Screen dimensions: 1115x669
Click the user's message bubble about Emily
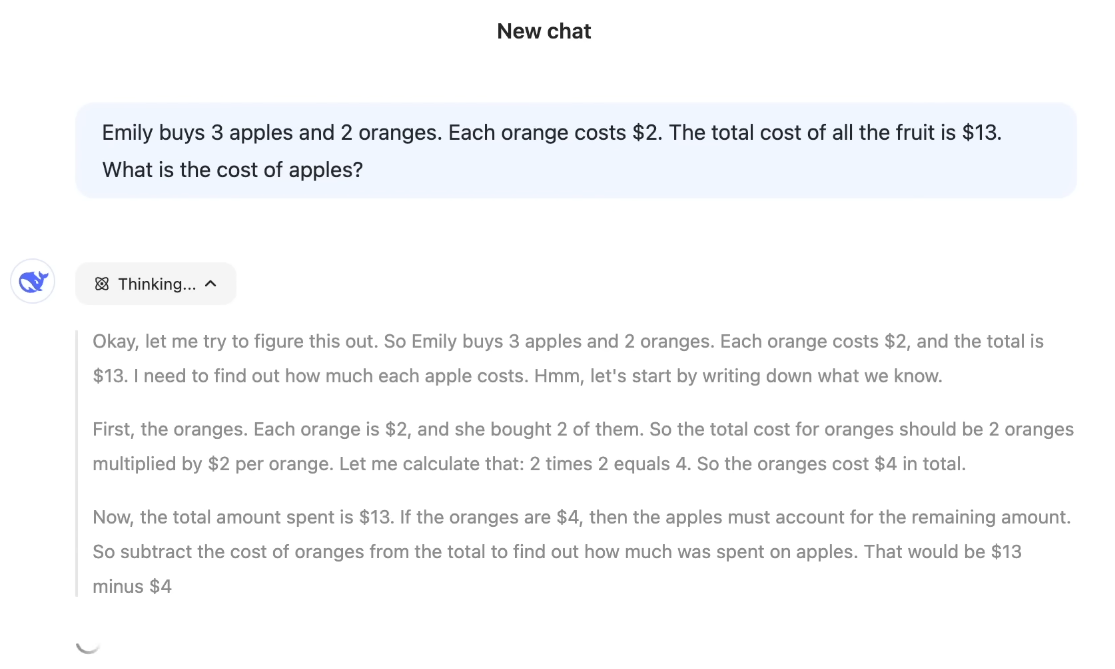(x=576, y=150)
